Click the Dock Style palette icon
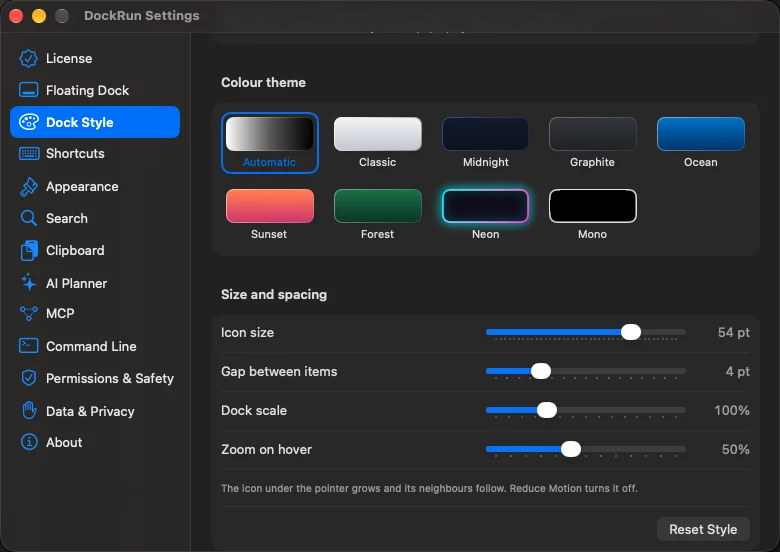 28,122
